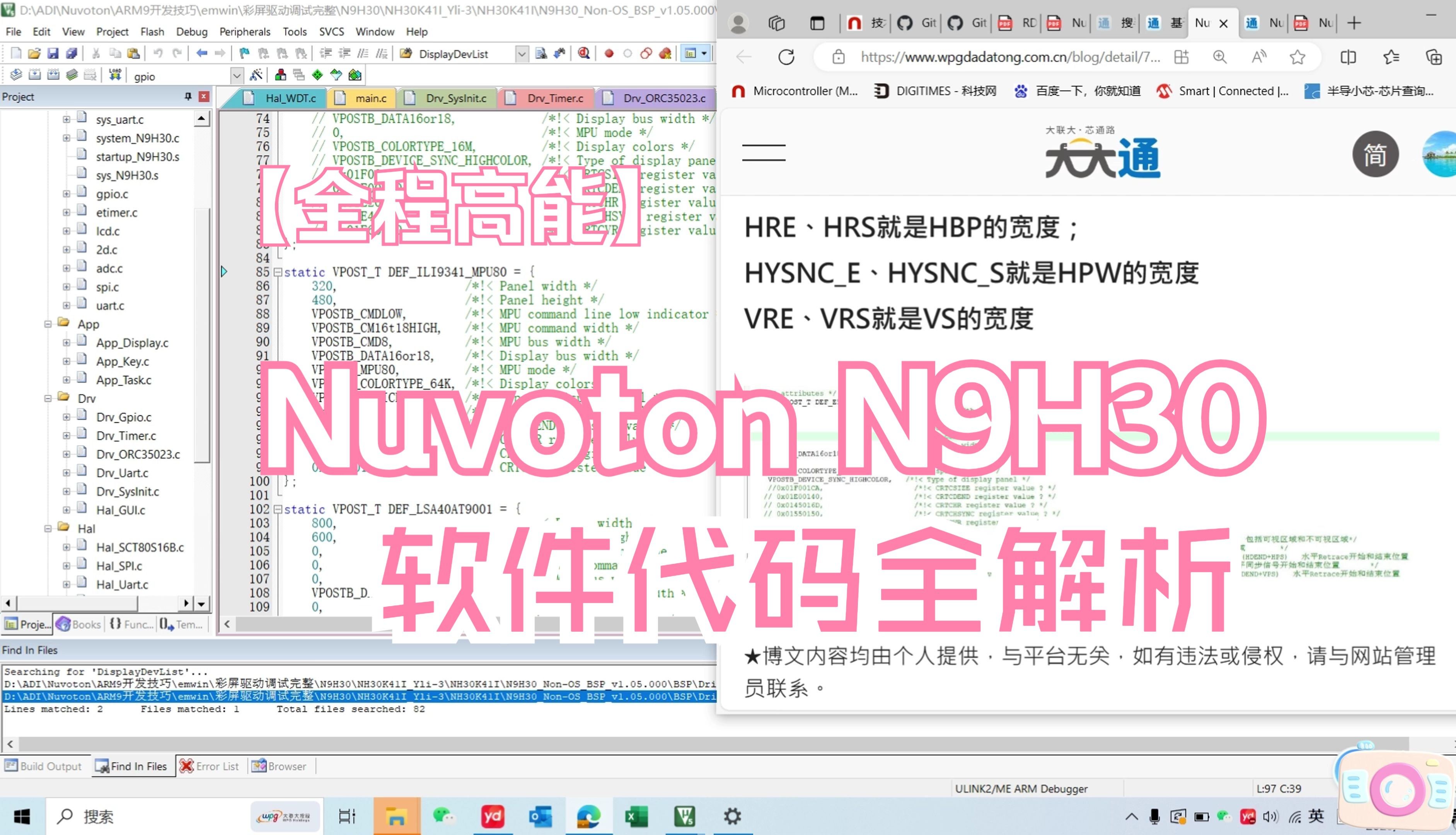Open the SVCS menu
The width and height of the screenshot is (1456, 835).
(x=331, y=32)
